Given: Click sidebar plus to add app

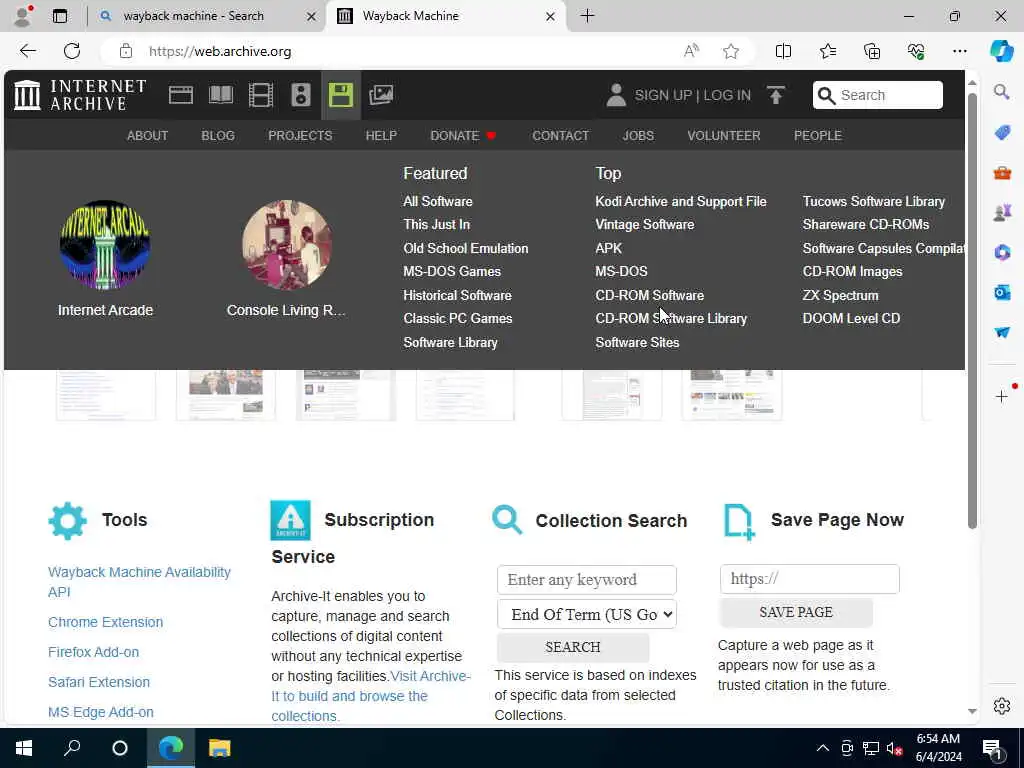Looking at the screenshot, I should click(x=1001, y=396).
